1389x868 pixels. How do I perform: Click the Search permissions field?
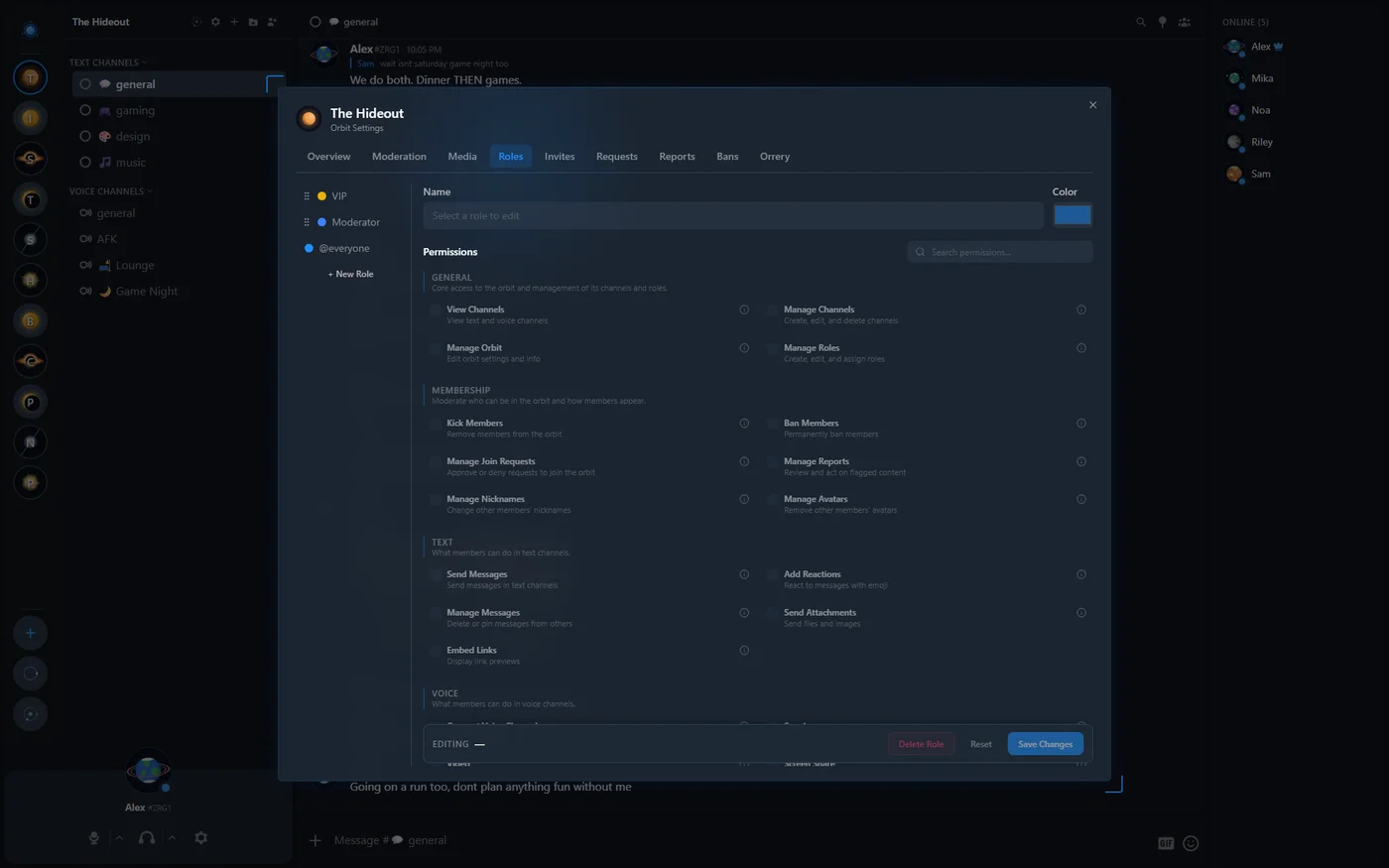click(1000, 252)
